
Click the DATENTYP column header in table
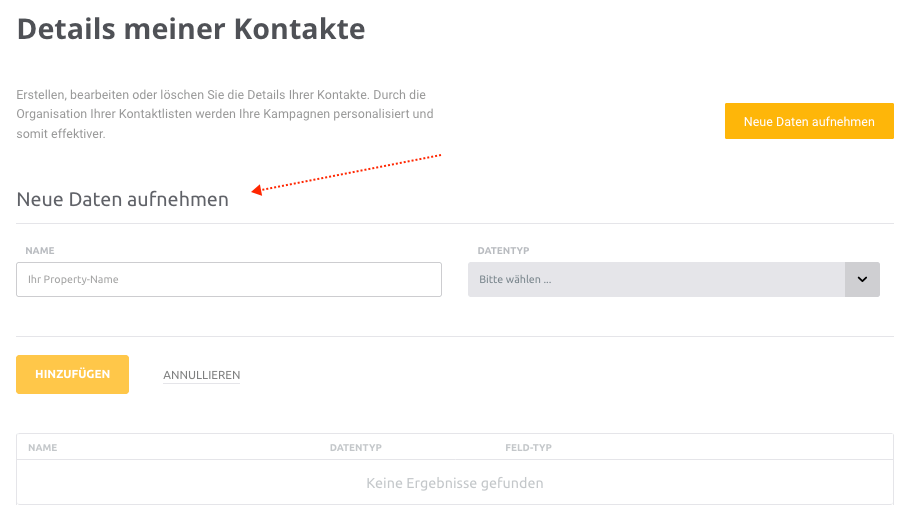[355, 447]
